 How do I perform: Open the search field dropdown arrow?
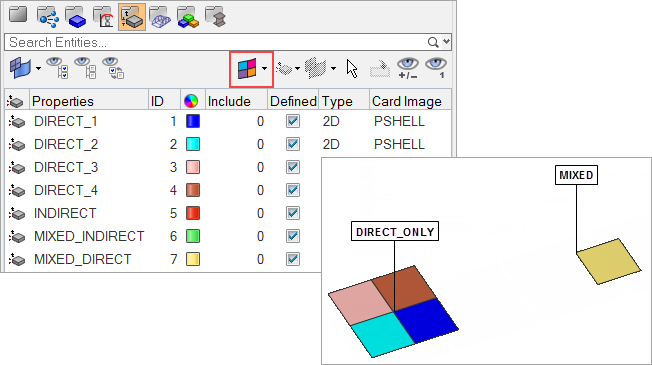click(446, 42)
